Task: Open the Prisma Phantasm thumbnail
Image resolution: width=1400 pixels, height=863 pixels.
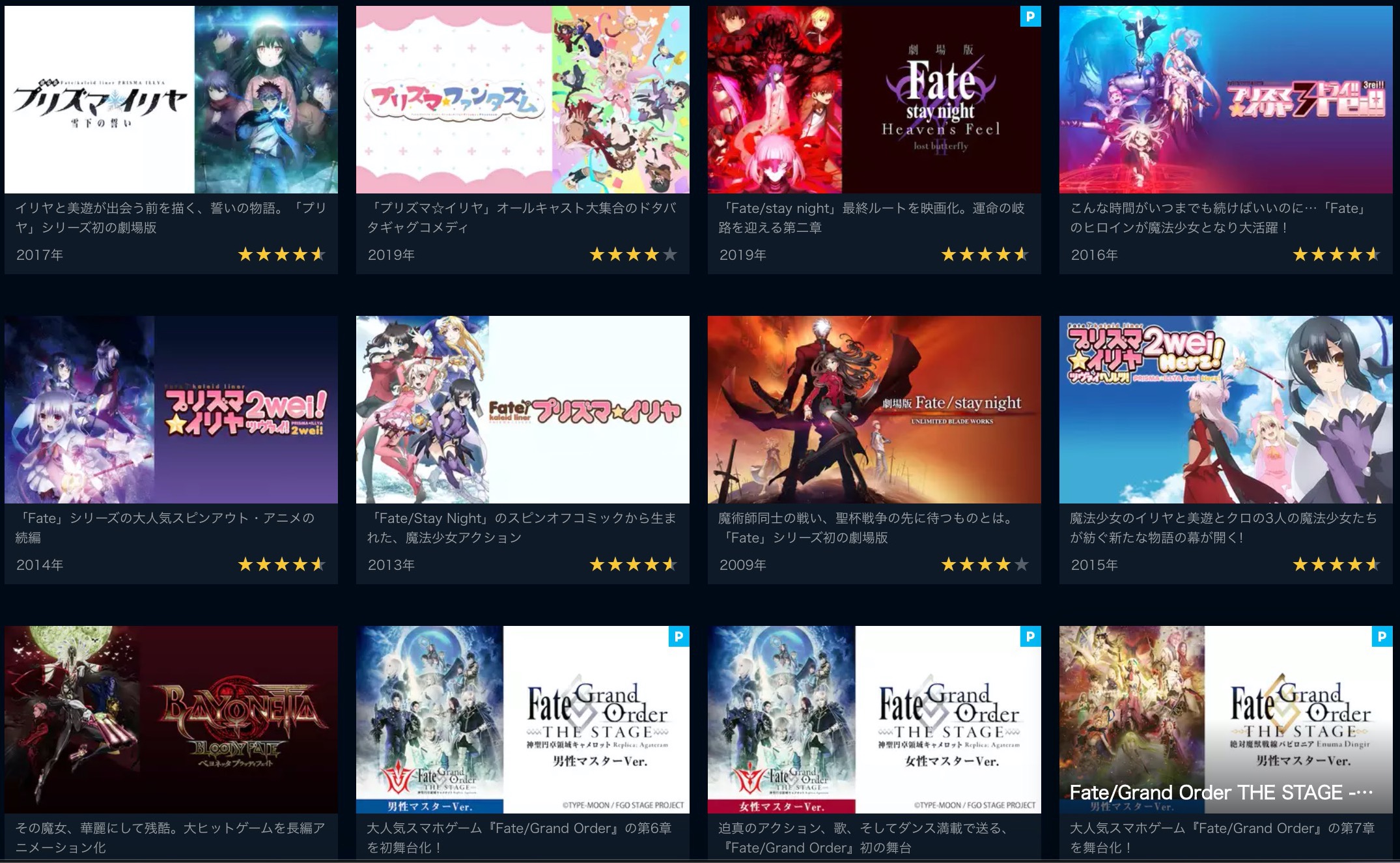Action: tap(523, 100)
